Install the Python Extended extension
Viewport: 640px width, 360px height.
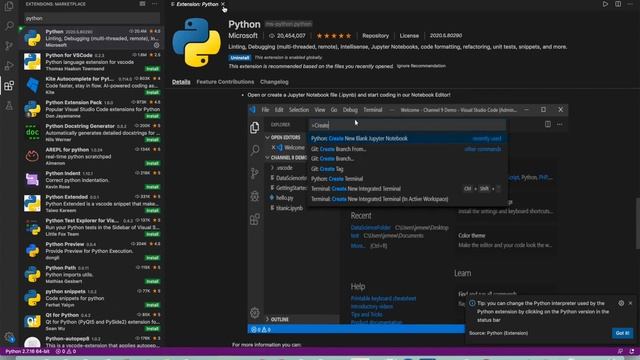[152, 211]
